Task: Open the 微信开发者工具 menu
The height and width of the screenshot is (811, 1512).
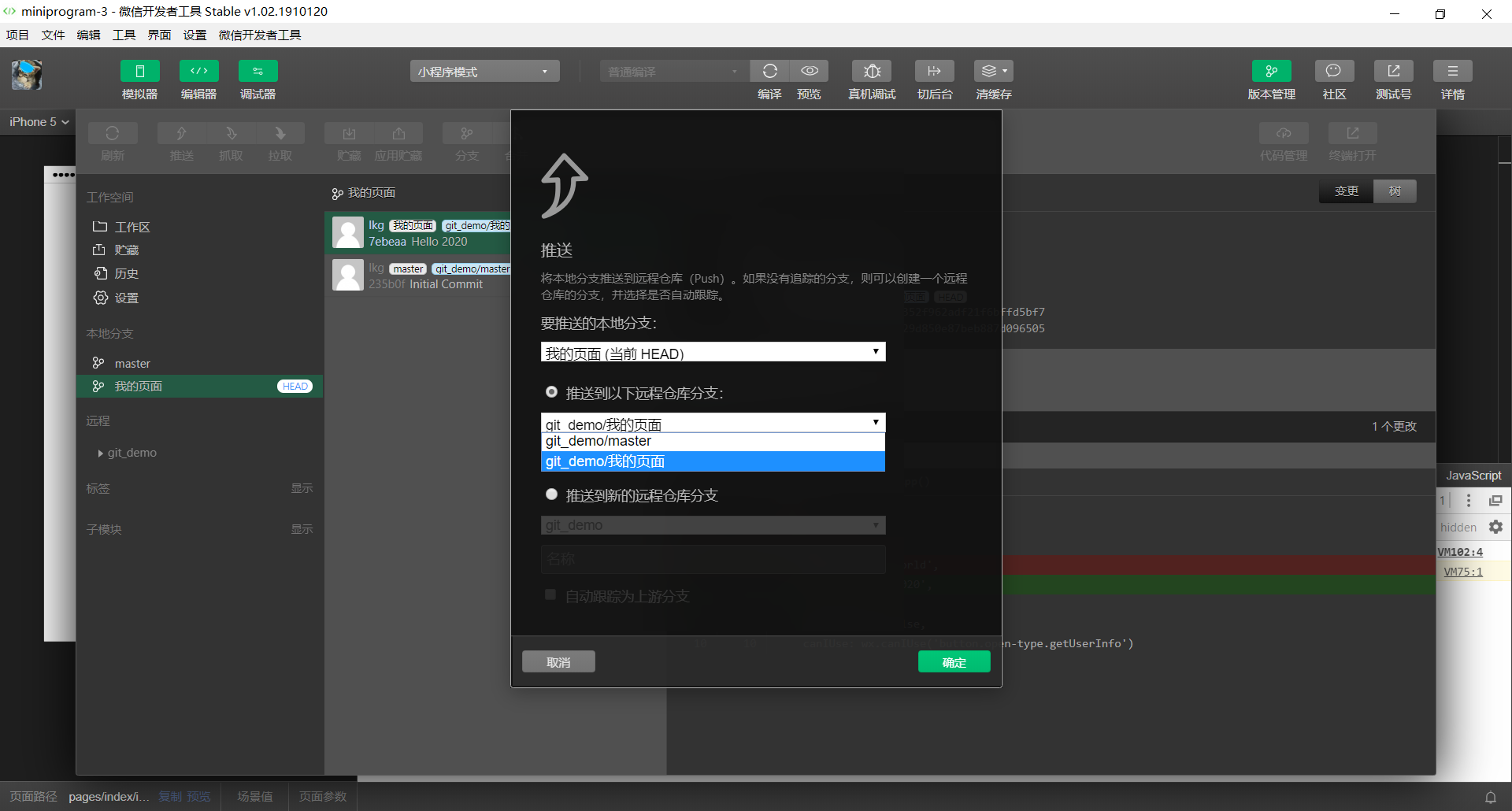Action: pyautogui.click(x=260, y=35)
